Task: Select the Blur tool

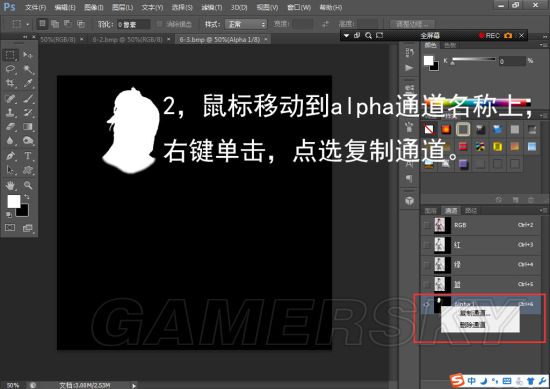Action: click(x=10, y=141)
